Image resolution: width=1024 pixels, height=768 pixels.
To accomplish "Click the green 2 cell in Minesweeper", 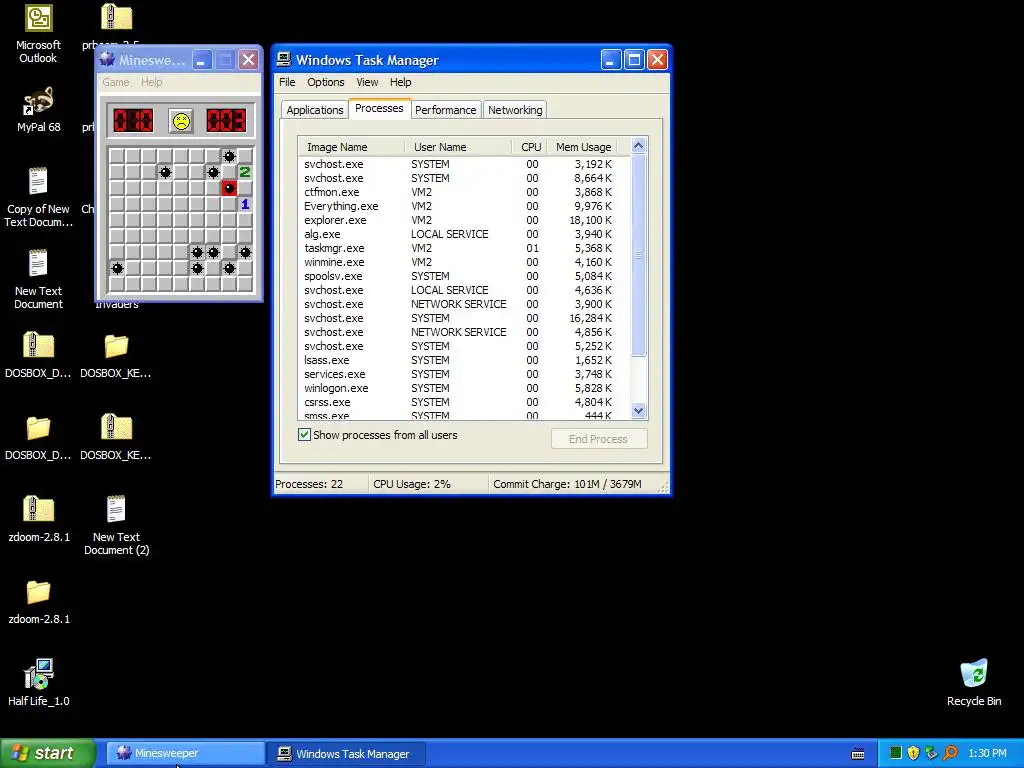I will [x=245, y=172].
